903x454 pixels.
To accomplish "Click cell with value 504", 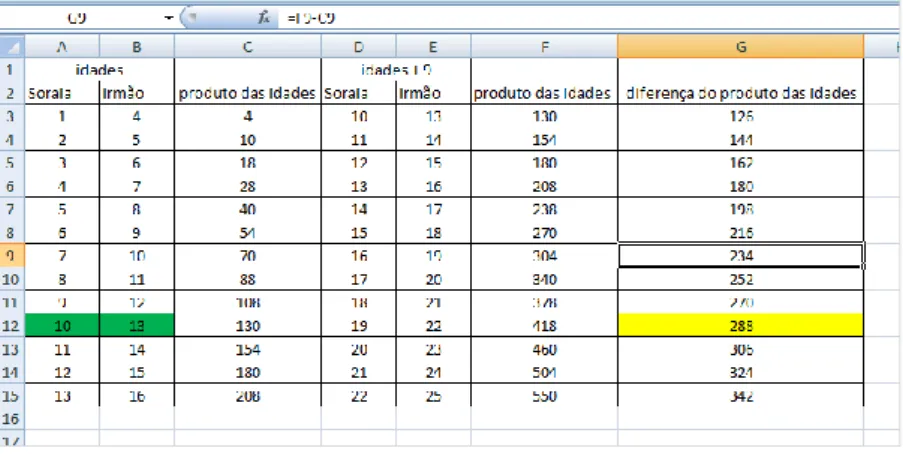I will pos(544,372).
